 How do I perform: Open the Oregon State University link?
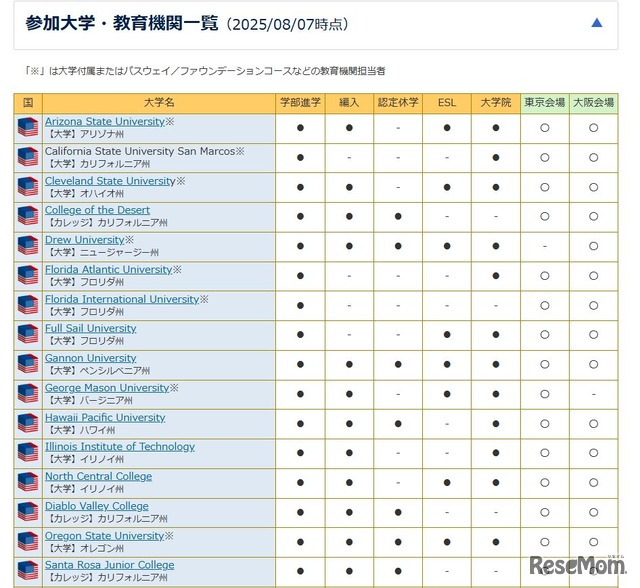point(104,536)
